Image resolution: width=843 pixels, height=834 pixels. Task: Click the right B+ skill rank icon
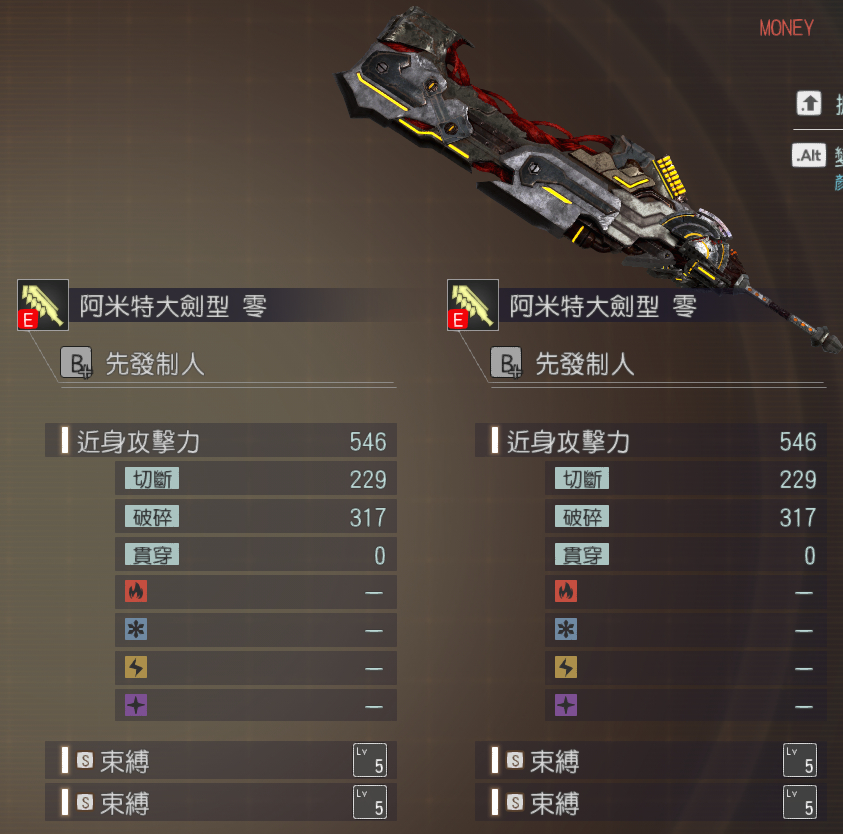click(506, 363)
